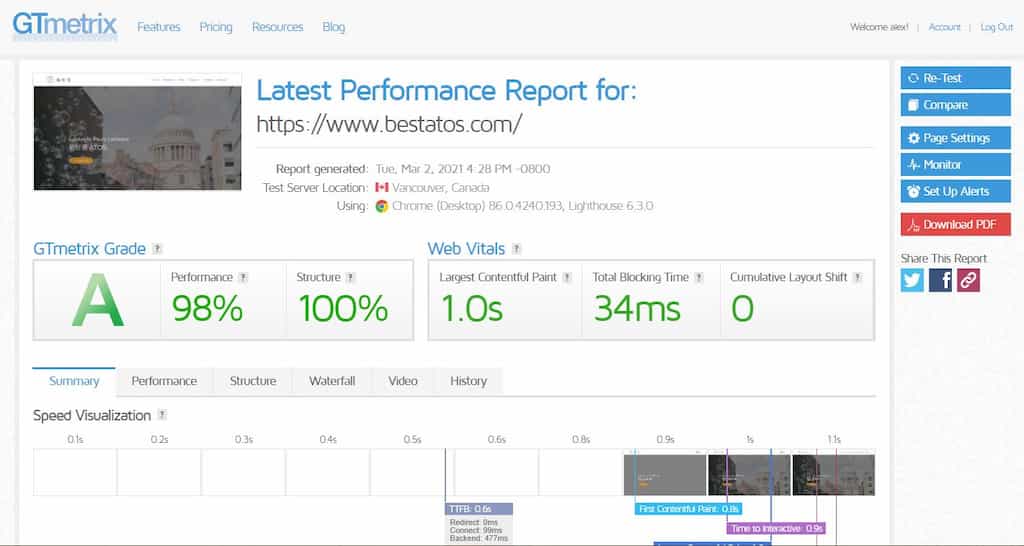Switch to the Structure tab
Screen dimensions: 1024x546
click(253, 381)
